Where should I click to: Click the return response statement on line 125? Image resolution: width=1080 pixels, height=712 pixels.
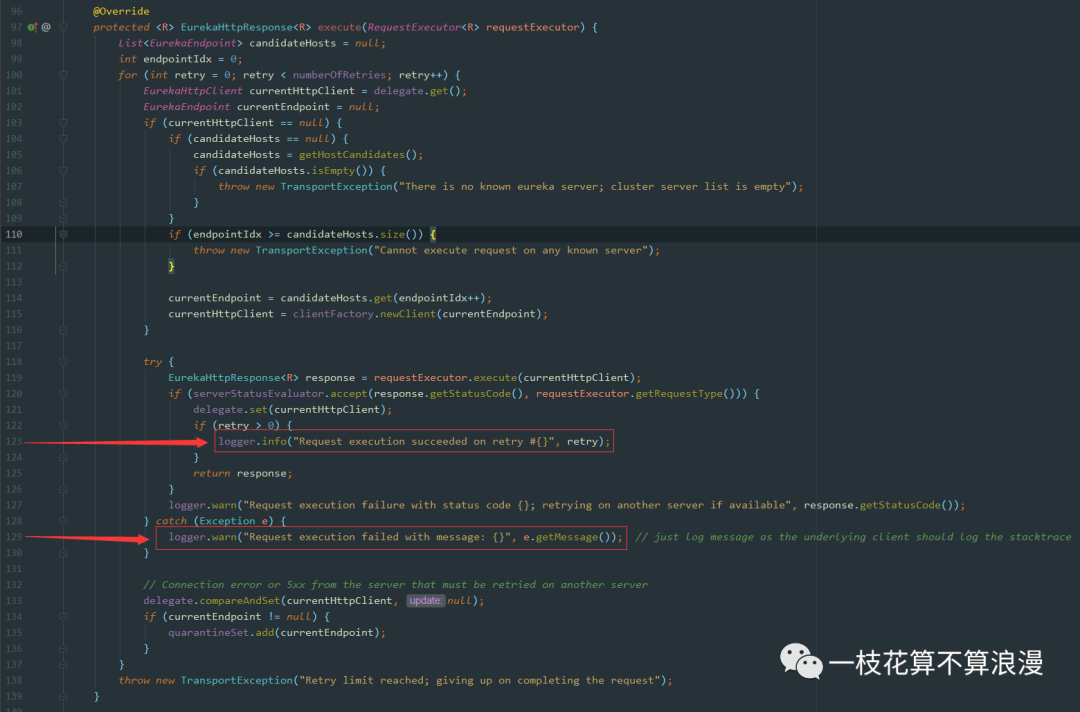(242, 473)
